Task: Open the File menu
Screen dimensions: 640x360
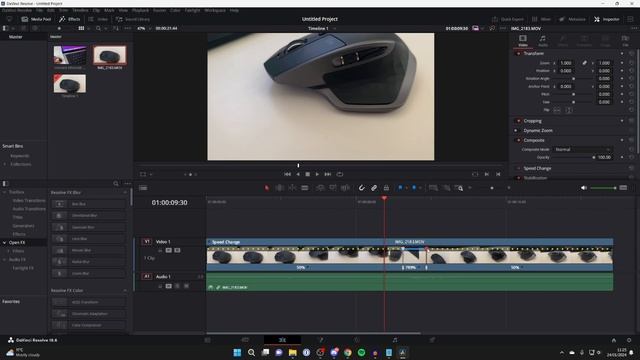Action: (x=40, y=10)
